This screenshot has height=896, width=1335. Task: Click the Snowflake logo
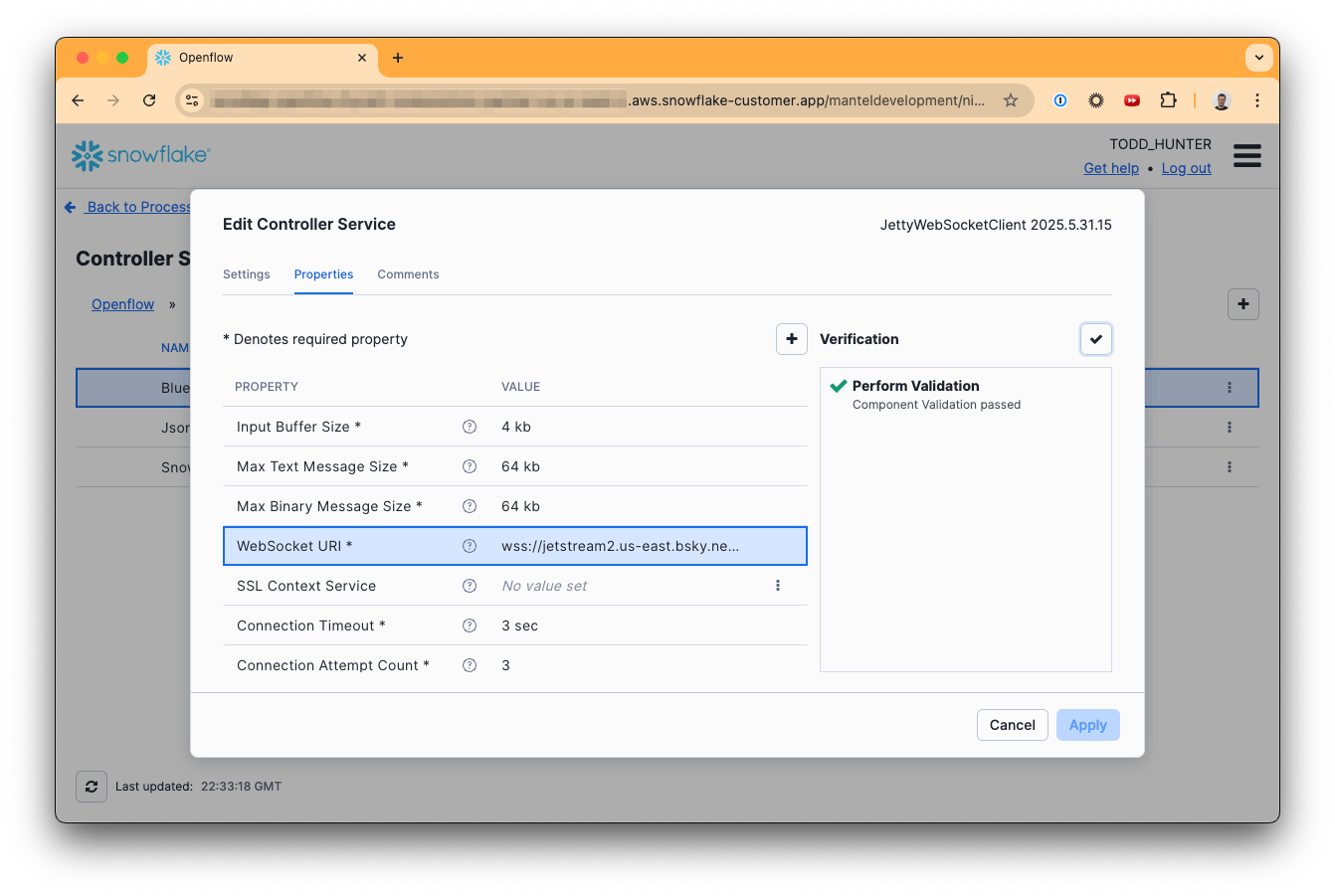coord(140,155)
